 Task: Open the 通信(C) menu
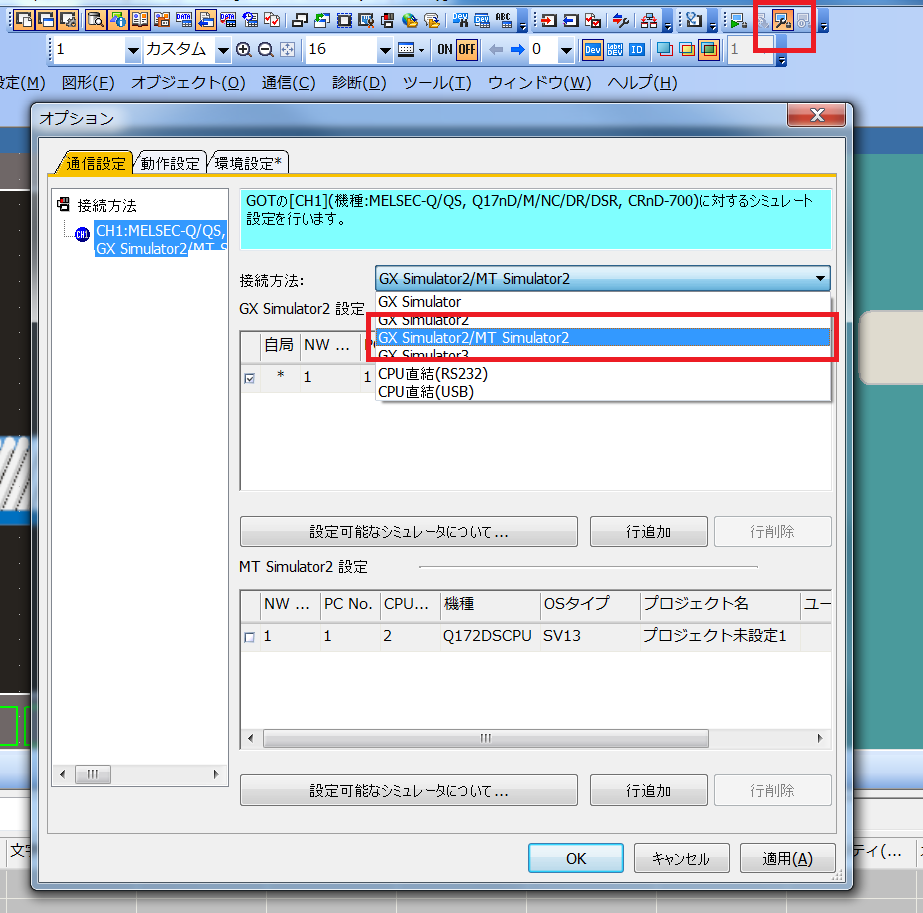pos(288,82)
